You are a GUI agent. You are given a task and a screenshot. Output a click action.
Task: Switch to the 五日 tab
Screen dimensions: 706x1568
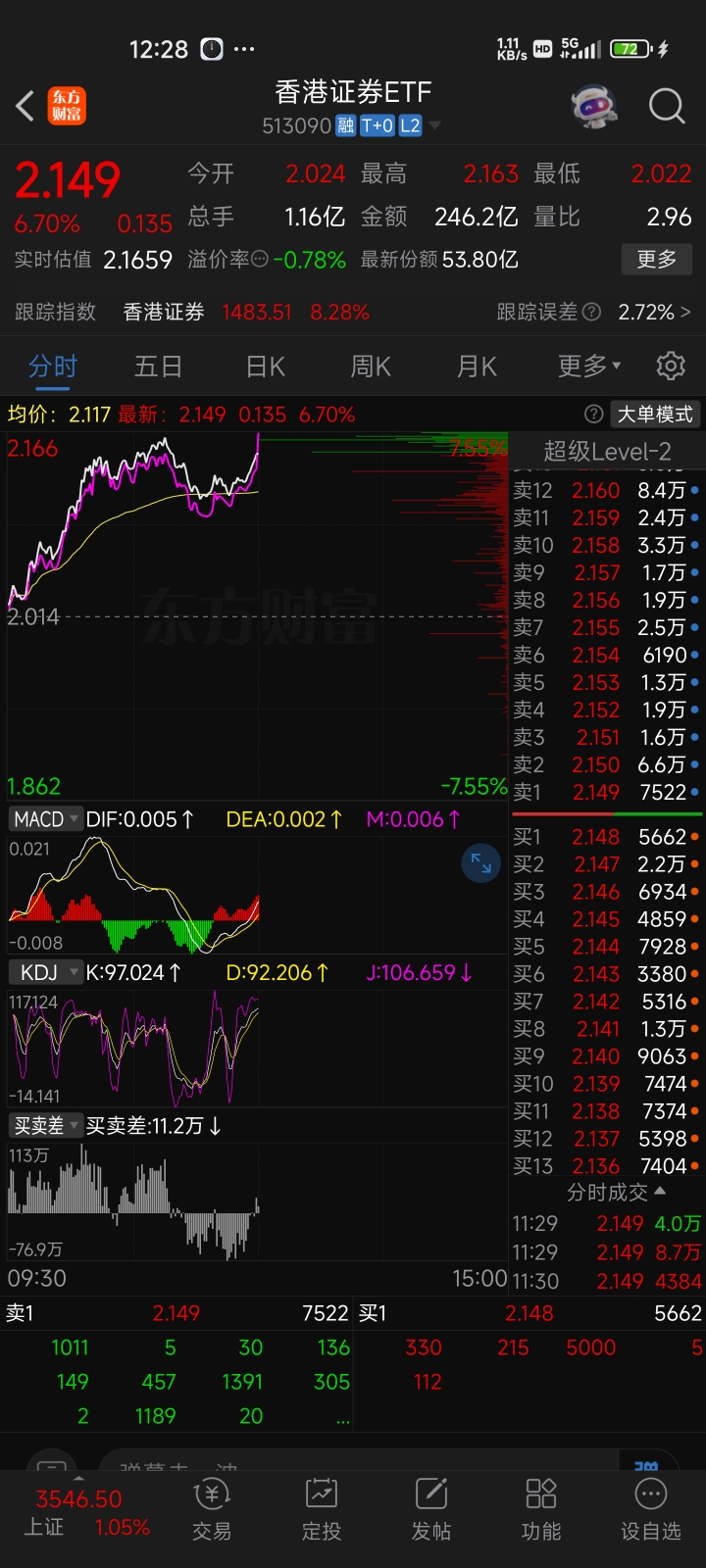coord(158,366)
